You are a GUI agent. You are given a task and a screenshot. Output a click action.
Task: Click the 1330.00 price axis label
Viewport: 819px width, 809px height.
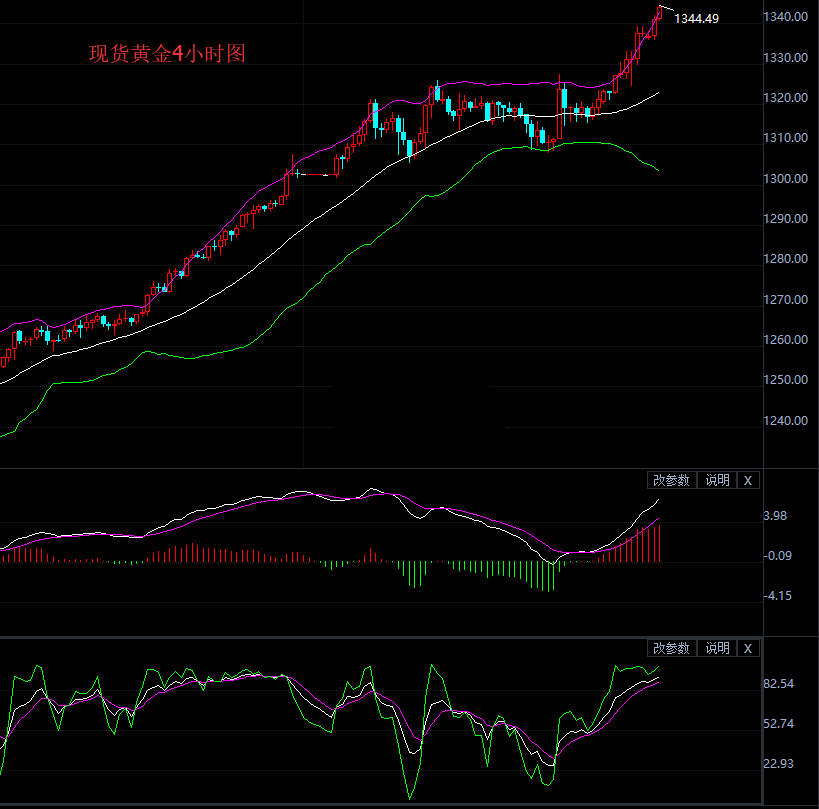pos(786,57)
